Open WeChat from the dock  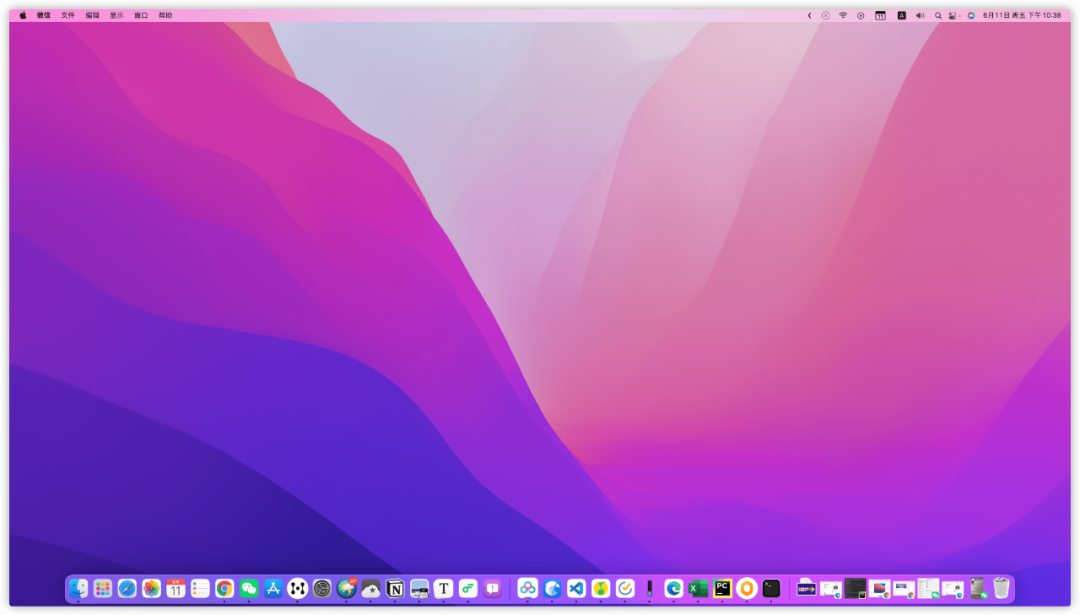point(249,588)
